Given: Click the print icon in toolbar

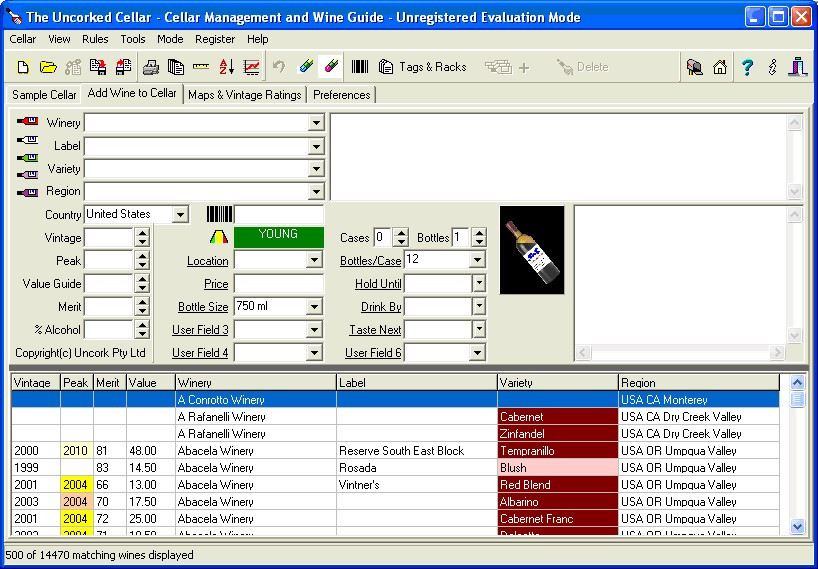Looking at the screenshot, I should pos(151,67).
